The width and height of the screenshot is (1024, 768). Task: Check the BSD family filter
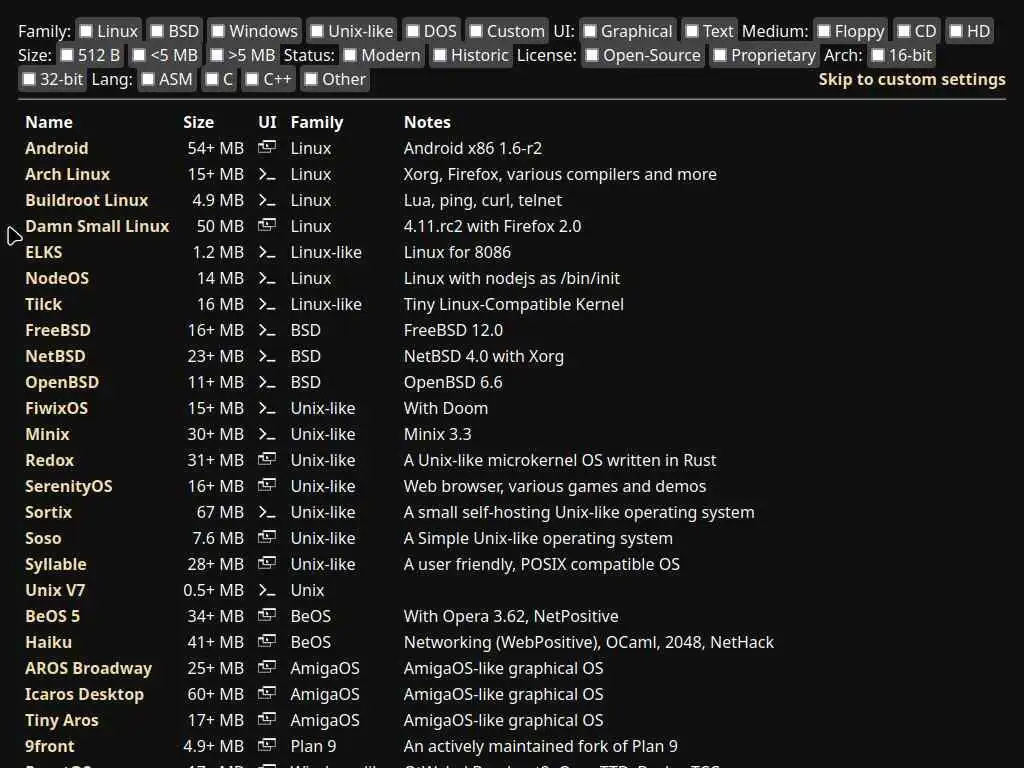(x=157, y=31)
